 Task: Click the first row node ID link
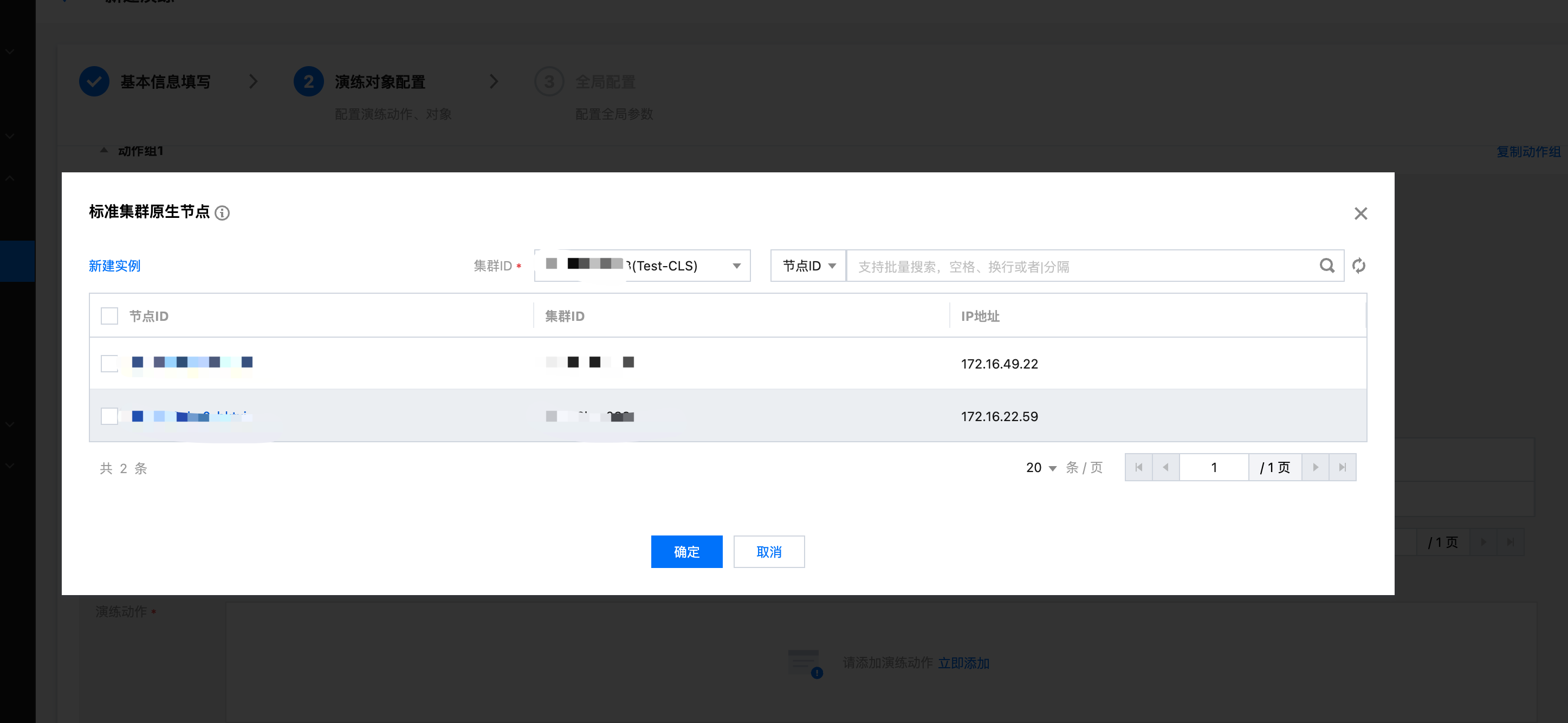click(192, 363)
